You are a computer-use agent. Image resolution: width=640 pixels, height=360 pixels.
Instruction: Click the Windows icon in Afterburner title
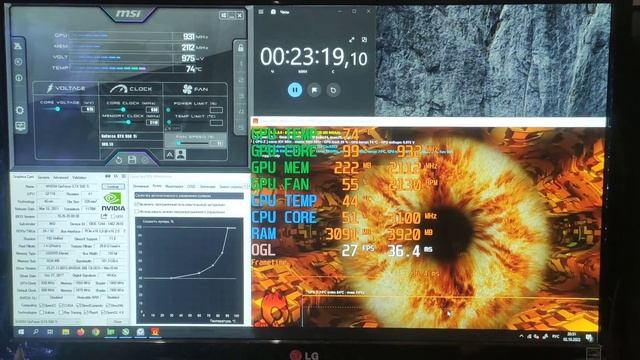(223, 15)
